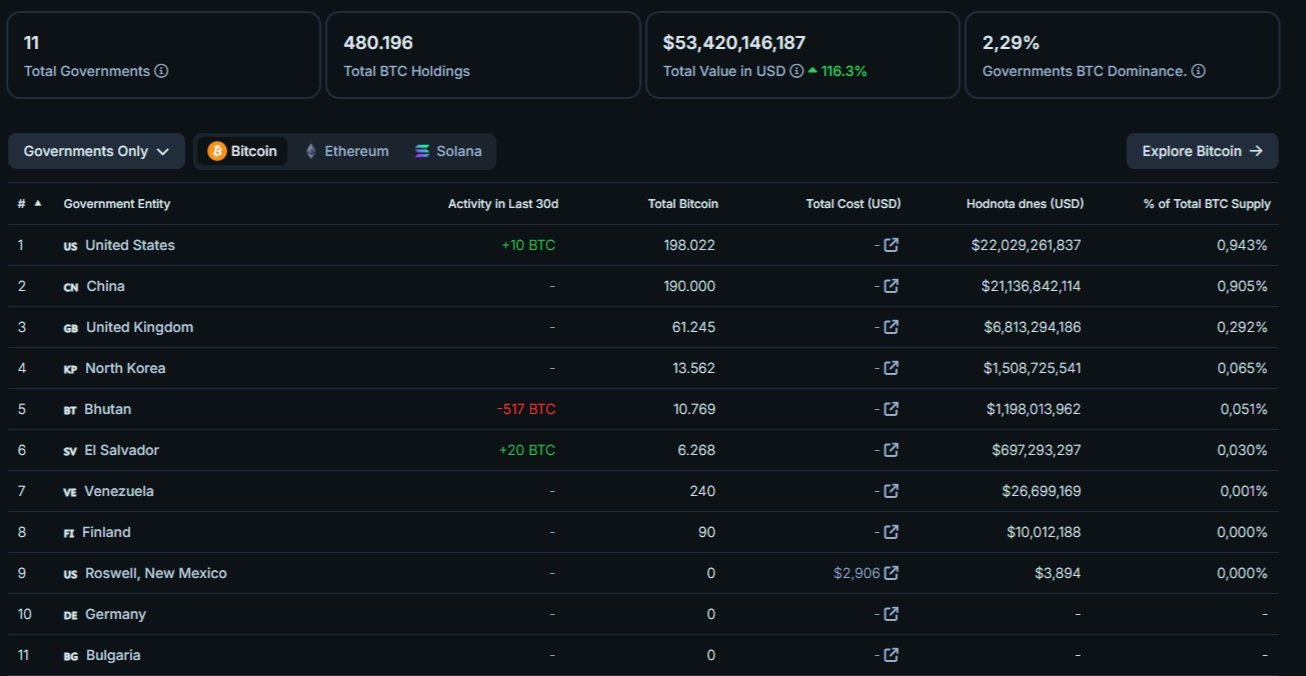Click the 116.3% change indicator
1306x676 pixels.
[x=837, y=71]
